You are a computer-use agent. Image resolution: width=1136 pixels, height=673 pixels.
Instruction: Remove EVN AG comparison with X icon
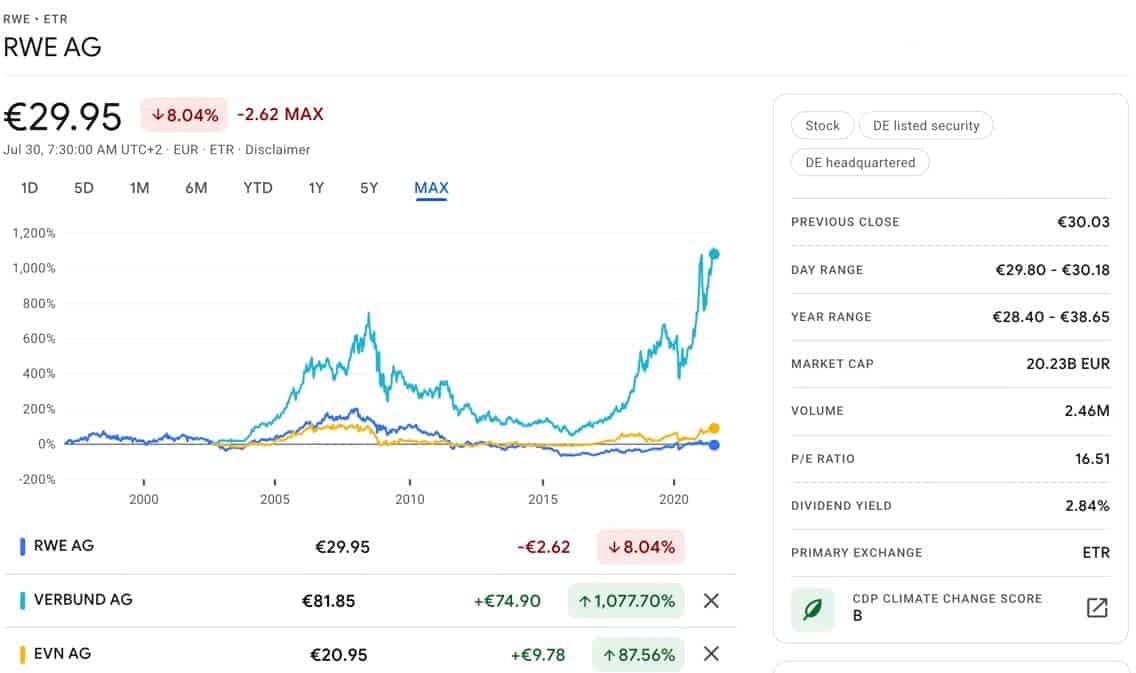point(711,653)
